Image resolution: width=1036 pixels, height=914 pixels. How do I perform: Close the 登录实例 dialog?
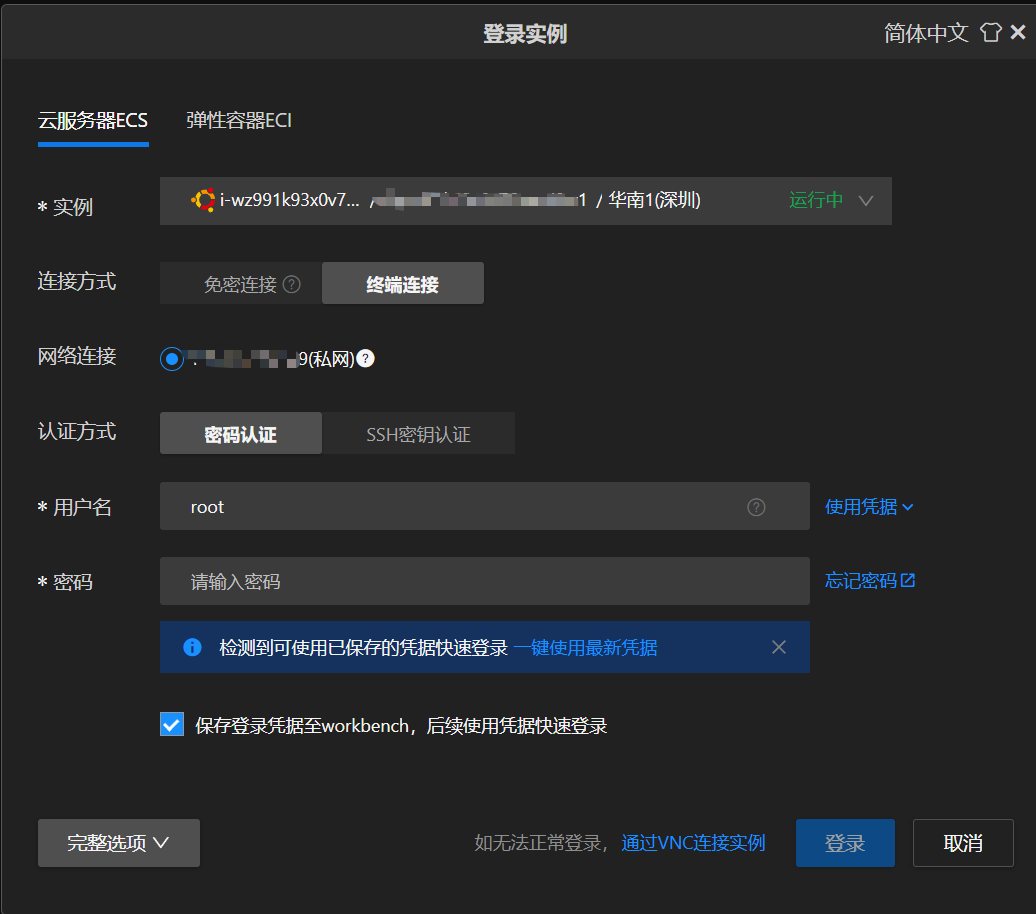(x=1018, y=32)
